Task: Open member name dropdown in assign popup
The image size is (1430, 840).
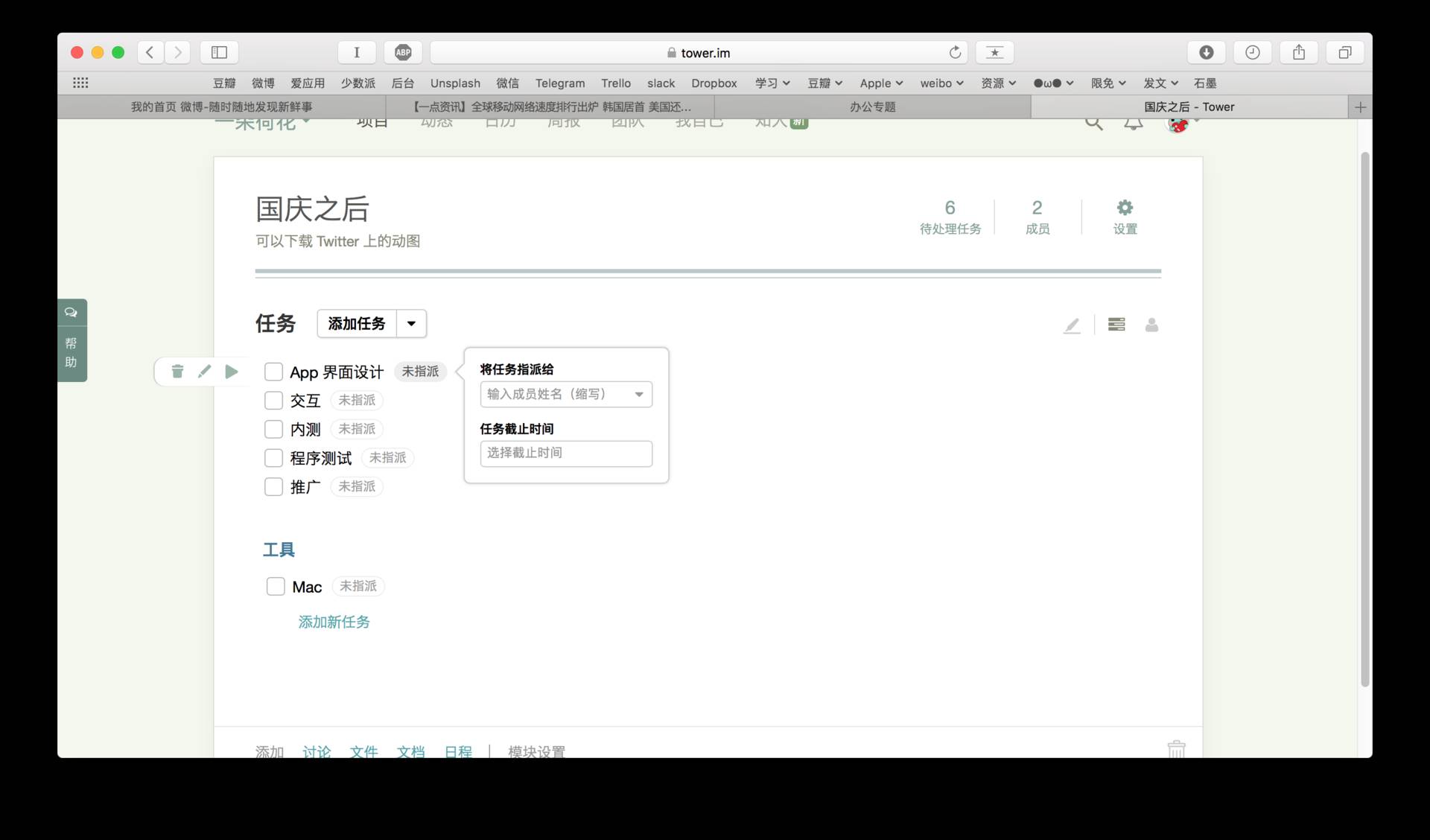Action: tap(639, 394)
